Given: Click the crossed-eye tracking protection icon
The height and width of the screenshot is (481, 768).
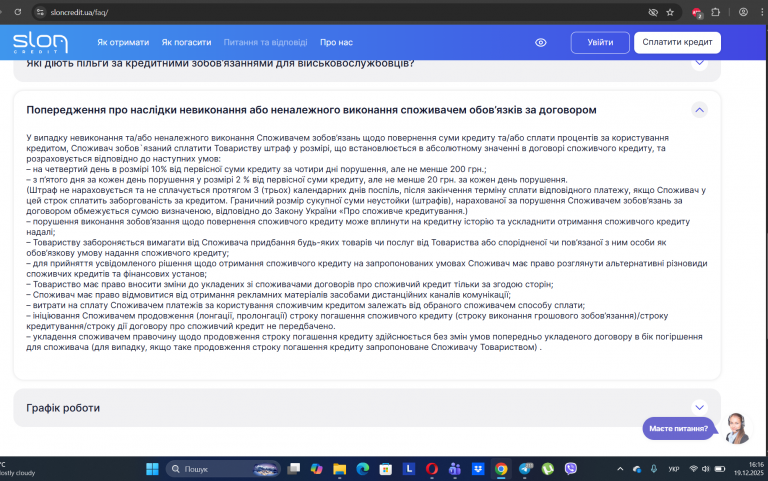Looking at the screenshot, I should pos(653,12).
